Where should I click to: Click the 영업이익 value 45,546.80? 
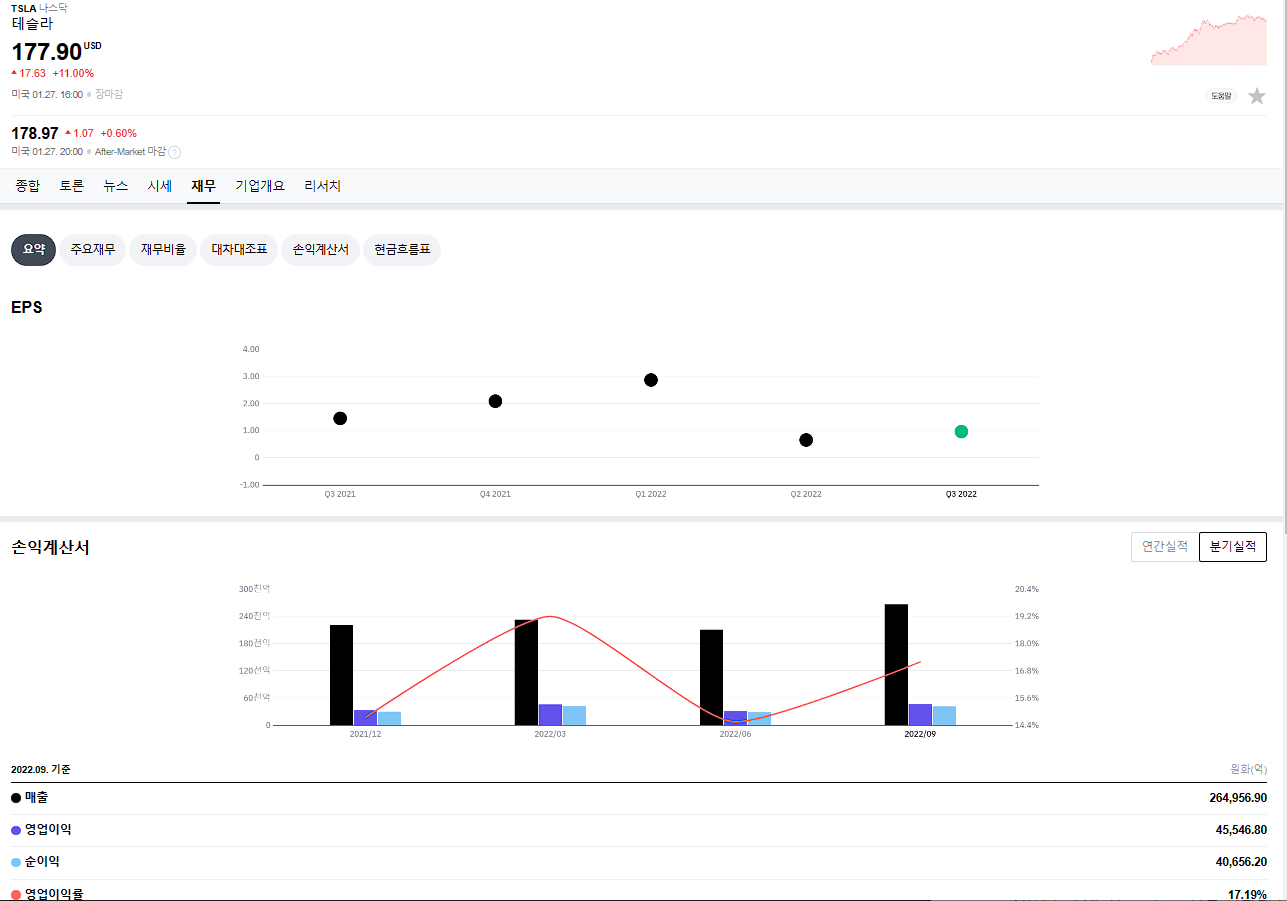point(1241,830)
